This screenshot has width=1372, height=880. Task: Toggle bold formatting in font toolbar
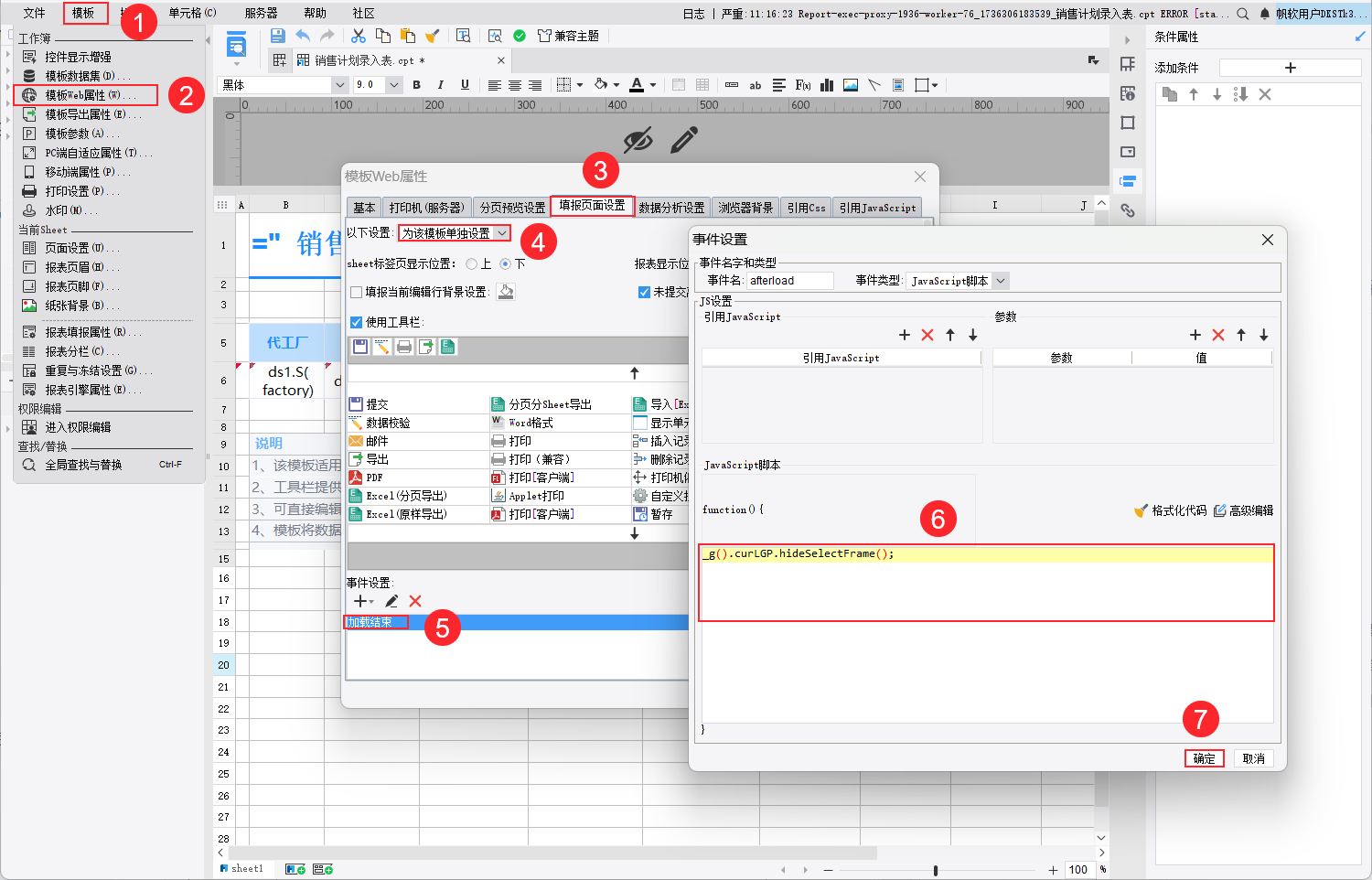[x=416, y=85]
